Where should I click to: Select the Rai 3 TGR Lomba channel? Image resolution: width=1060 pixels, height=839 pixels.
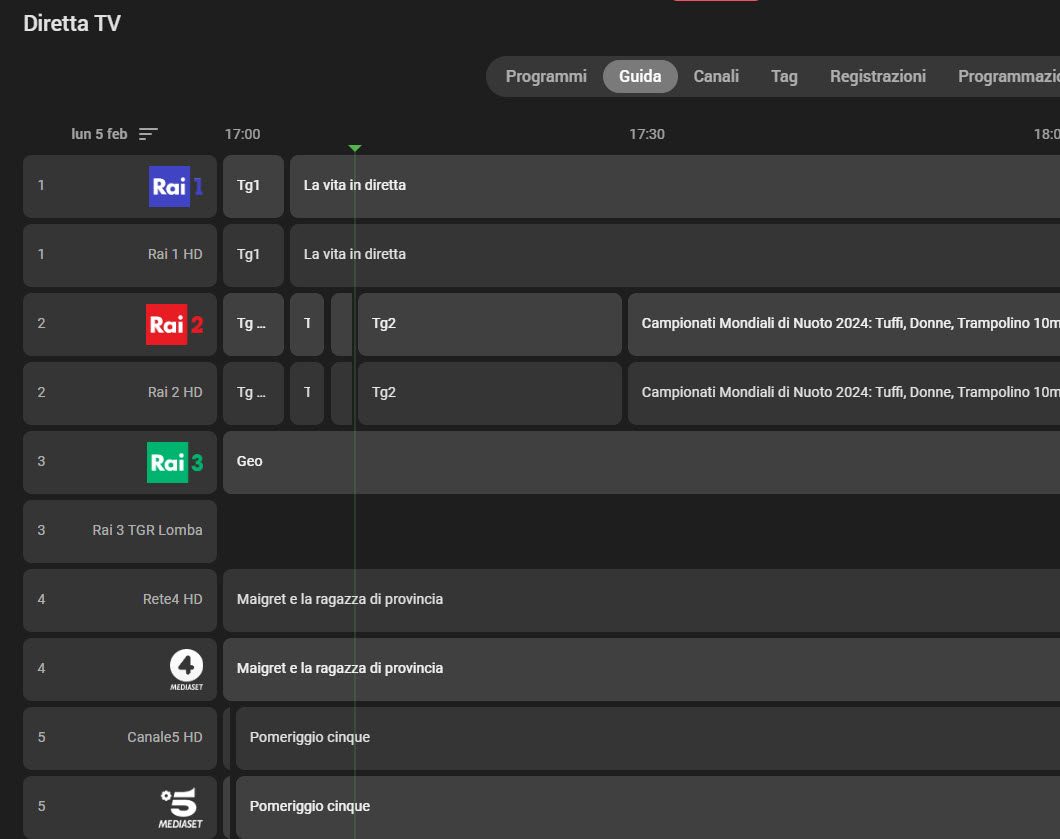click(120, 531)
